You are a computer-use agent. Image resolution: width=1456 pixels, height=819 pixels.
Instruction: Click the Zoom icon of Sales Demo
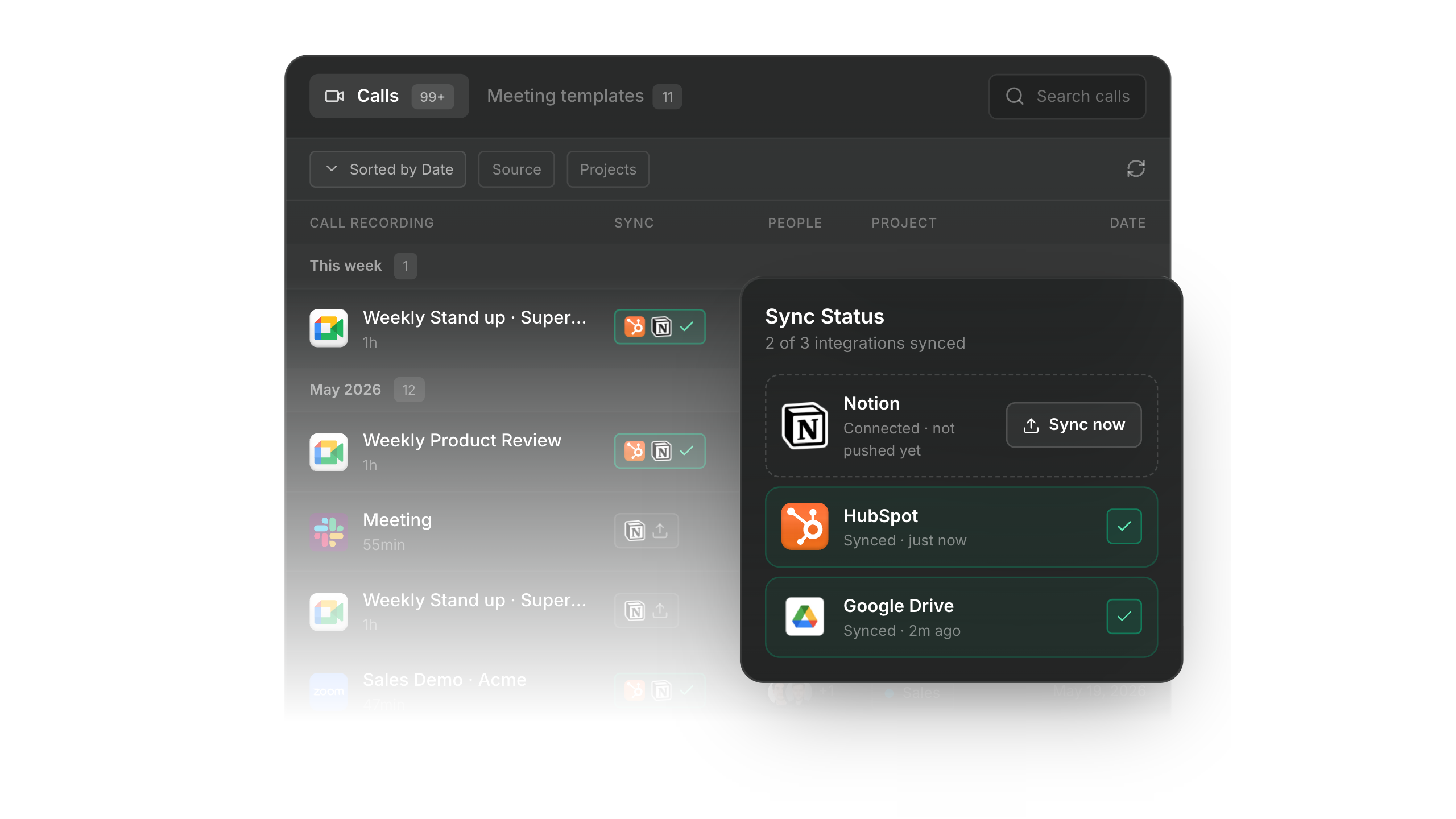click(x=329, y=692)
